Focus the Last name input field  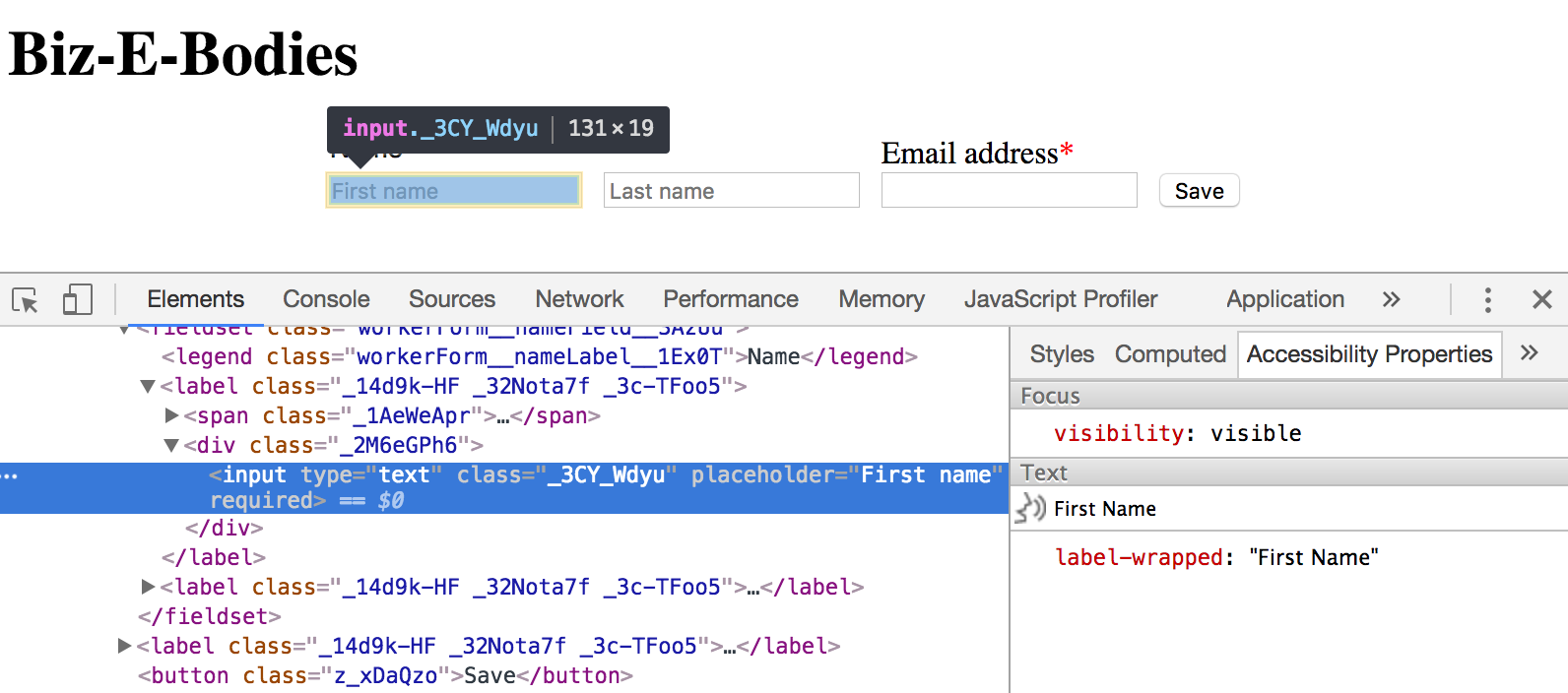[x=731, y=190]
